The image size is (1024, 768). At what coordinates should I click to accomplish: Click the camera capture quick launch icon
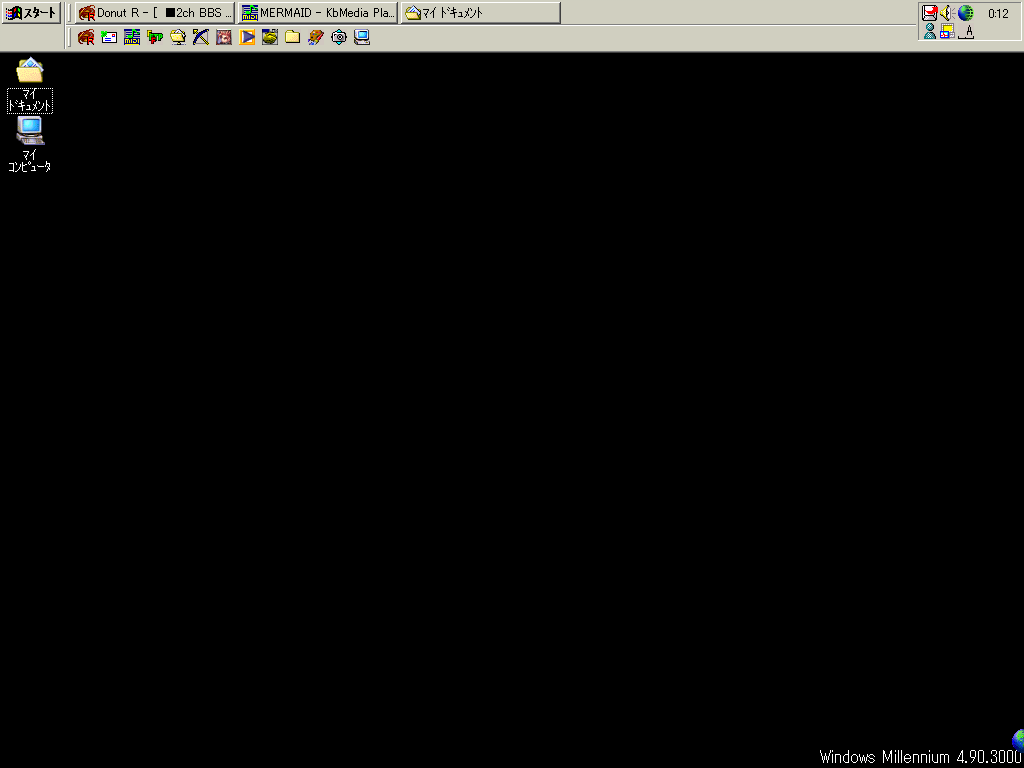[339, 37]
